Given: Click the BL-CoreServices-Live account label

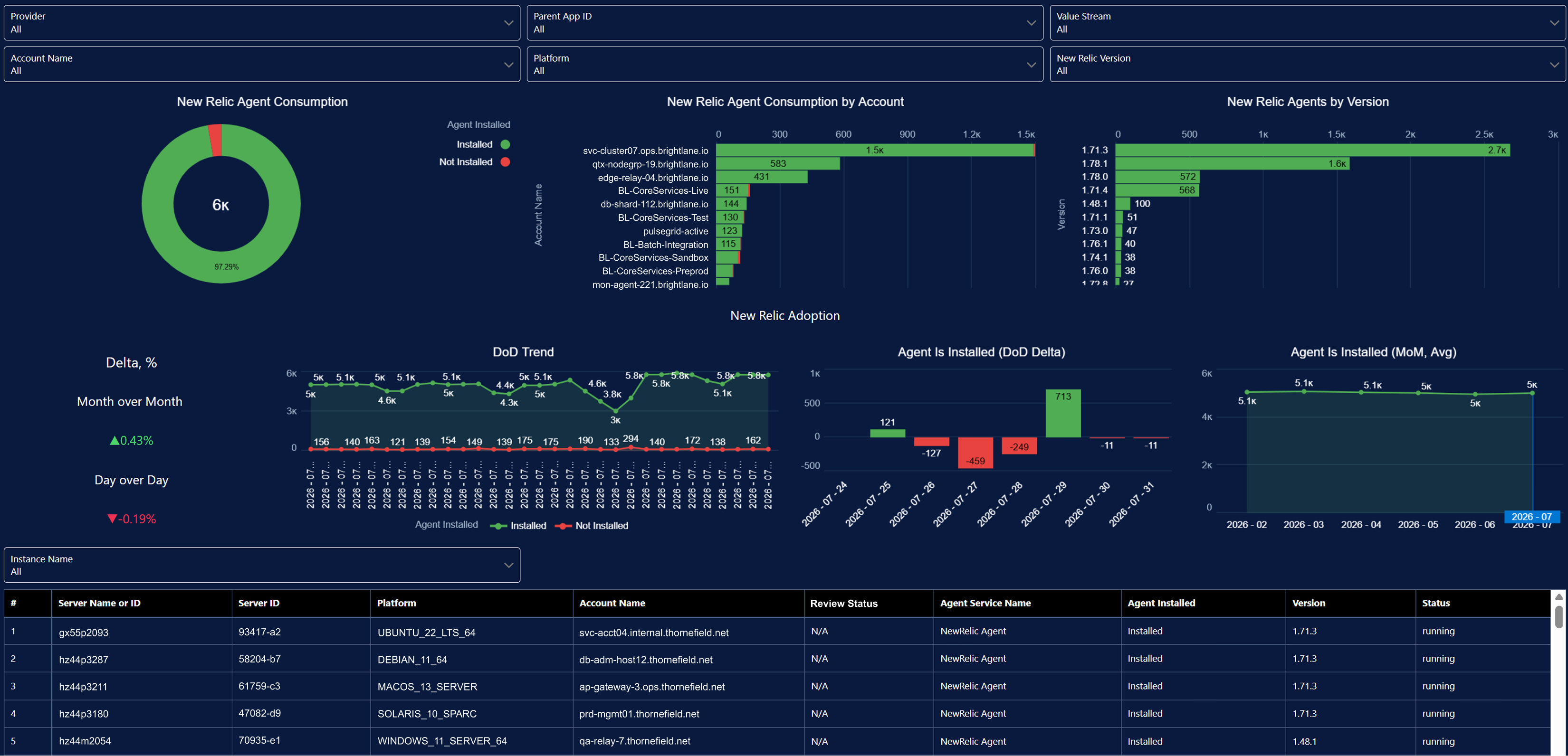Looking at the screenshot, I should coord(663,190).
